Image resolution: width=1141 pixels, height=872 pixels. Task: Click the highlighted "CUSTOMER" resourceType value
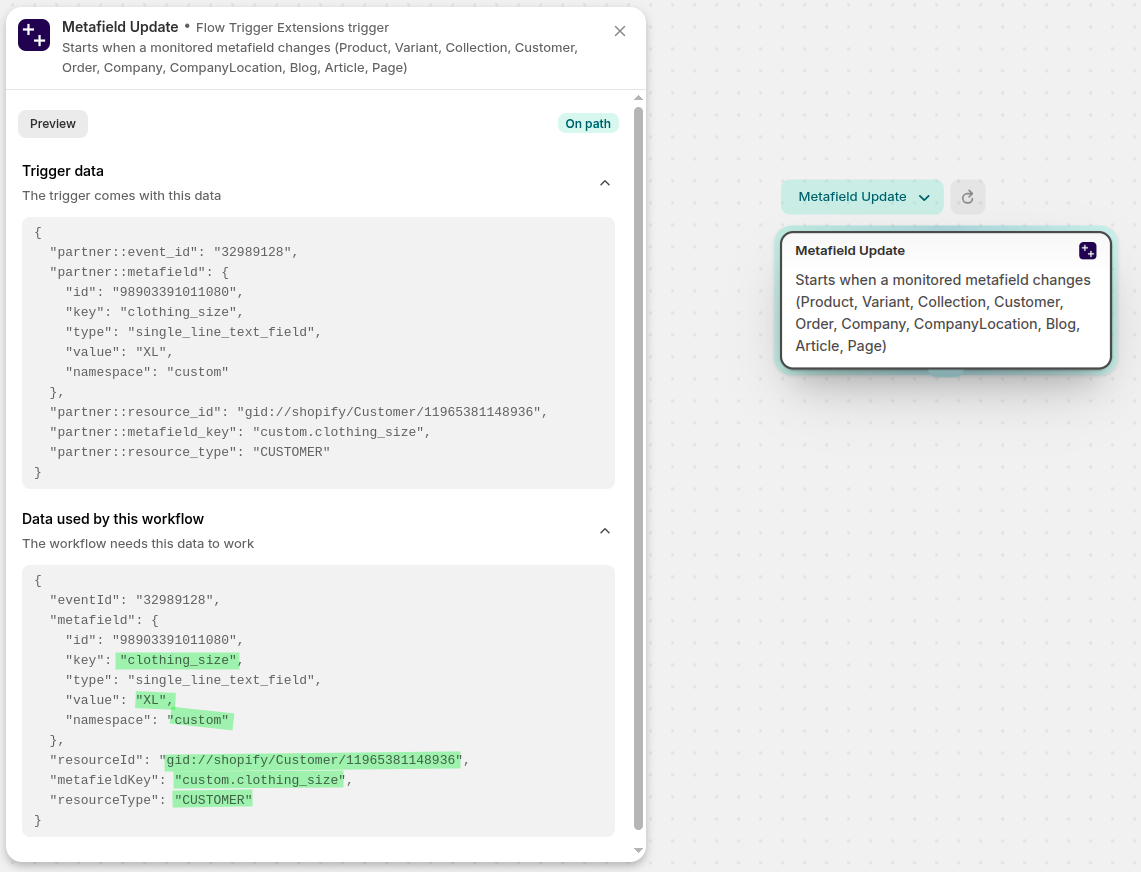coord(212,800)
